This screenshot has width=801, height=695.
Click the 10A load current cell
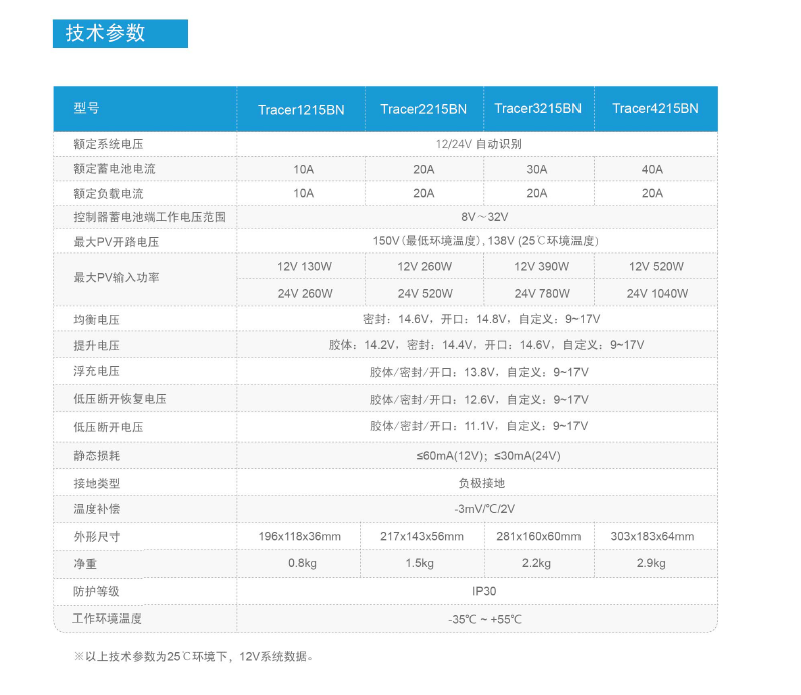coord(303,193)
